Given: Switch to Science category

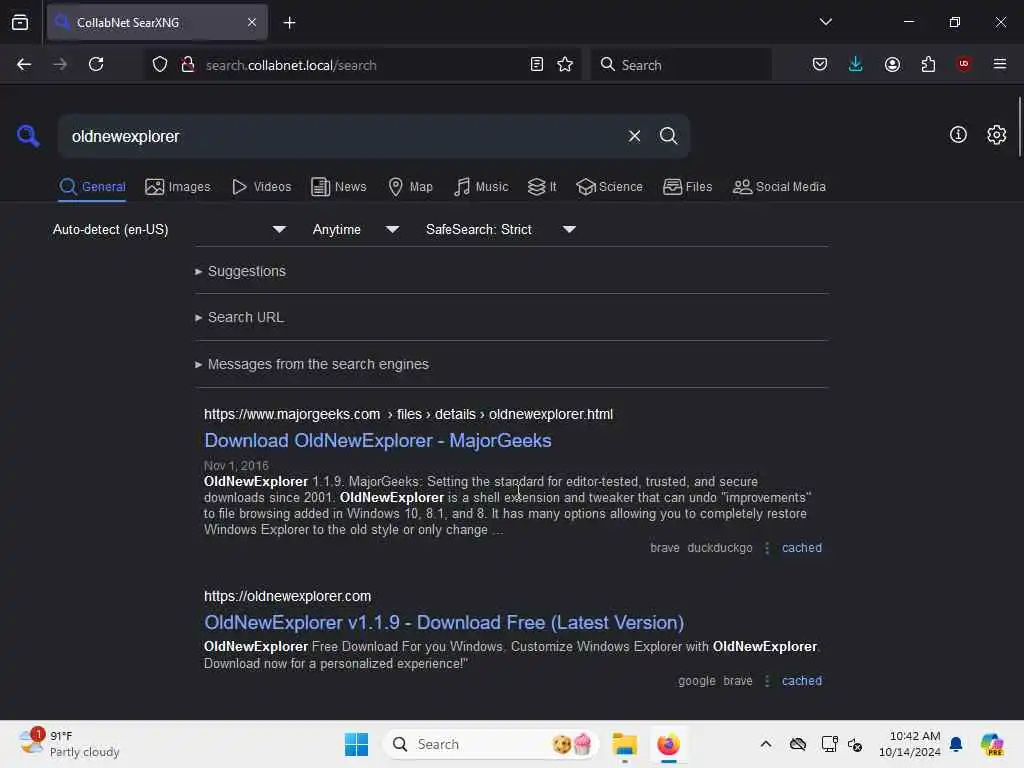Looking at the screenshot, I should (x=609, y=187).
